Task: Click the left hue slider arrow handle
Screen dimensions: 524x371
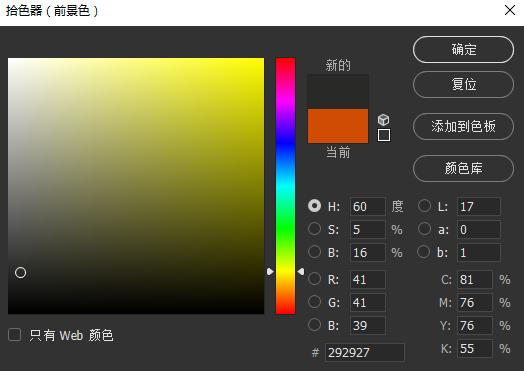Action: [x=270, y=271]
